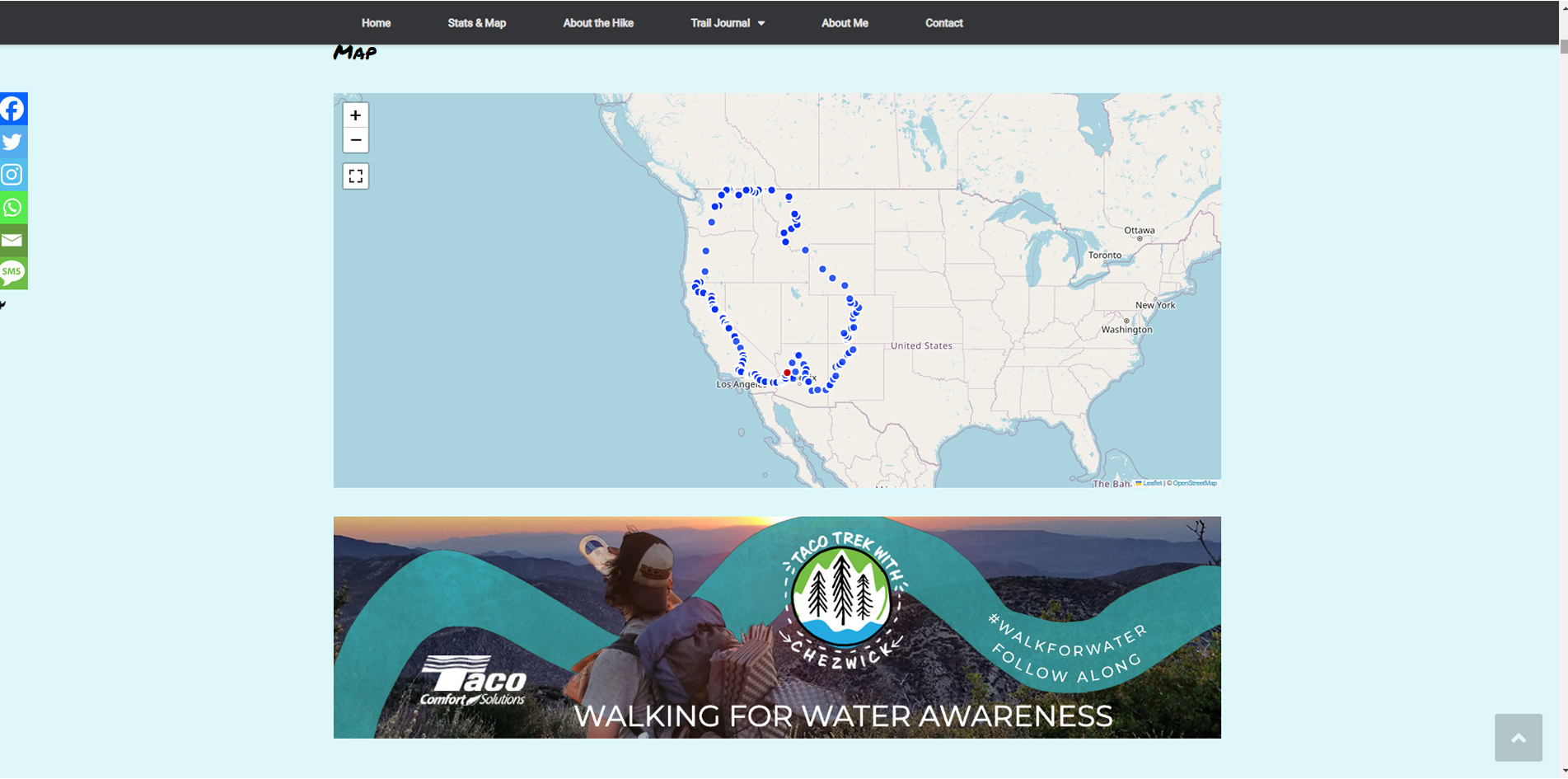The width and height of the screenshot is (1568, 779).
Task: Toggle map fullscreen view
Action: point(356,176)
